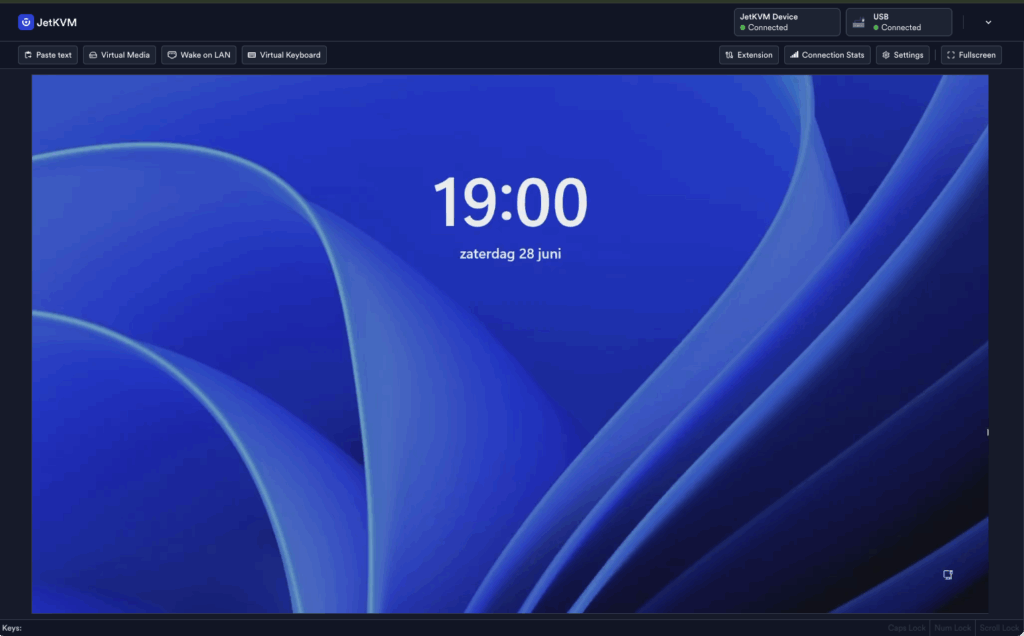Image resolution: width=1024 pixels, height=636 pixels.
Task: Open the Paste text tool
Action: click(x=48, y=55)
